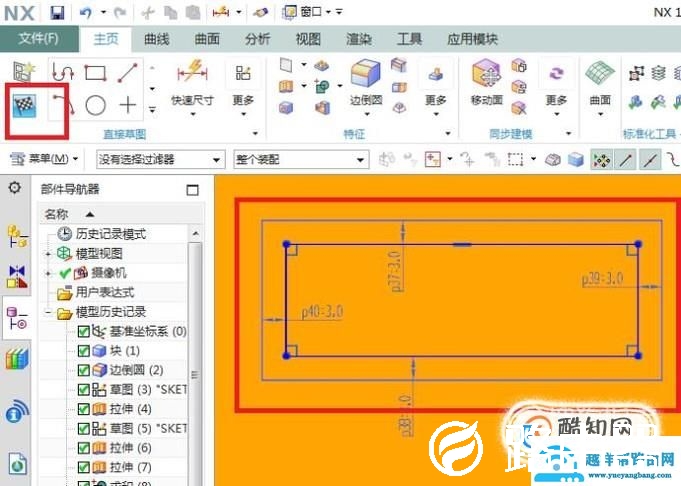Switch to the 曲线 tab
The width and height of the screenshot is (681, 486).
[156, 40]
